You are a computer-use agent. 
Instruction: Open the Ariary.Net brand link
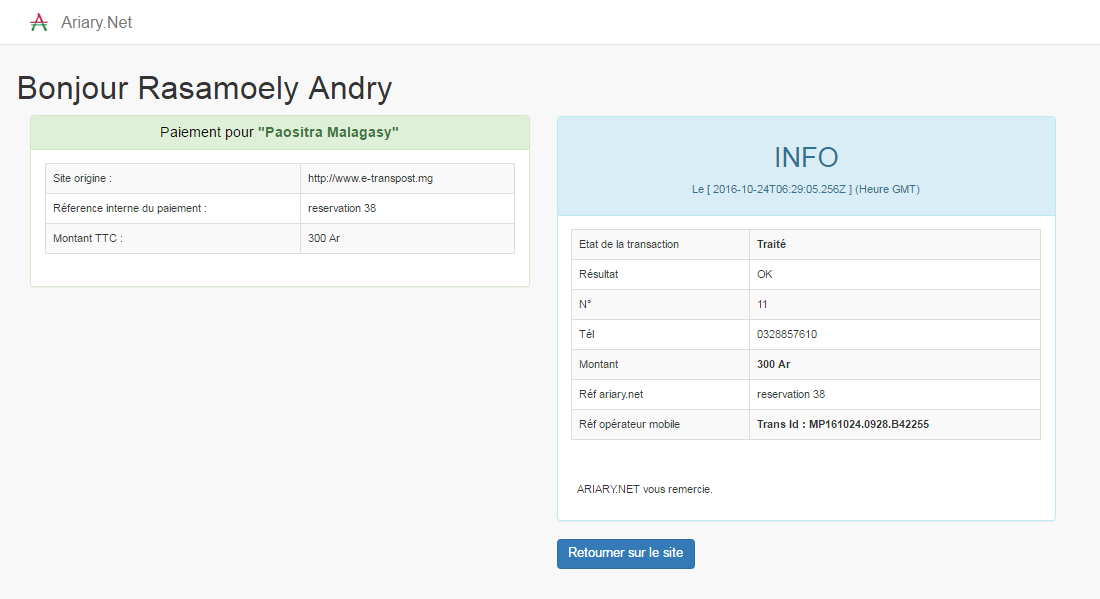coord(96,22)
